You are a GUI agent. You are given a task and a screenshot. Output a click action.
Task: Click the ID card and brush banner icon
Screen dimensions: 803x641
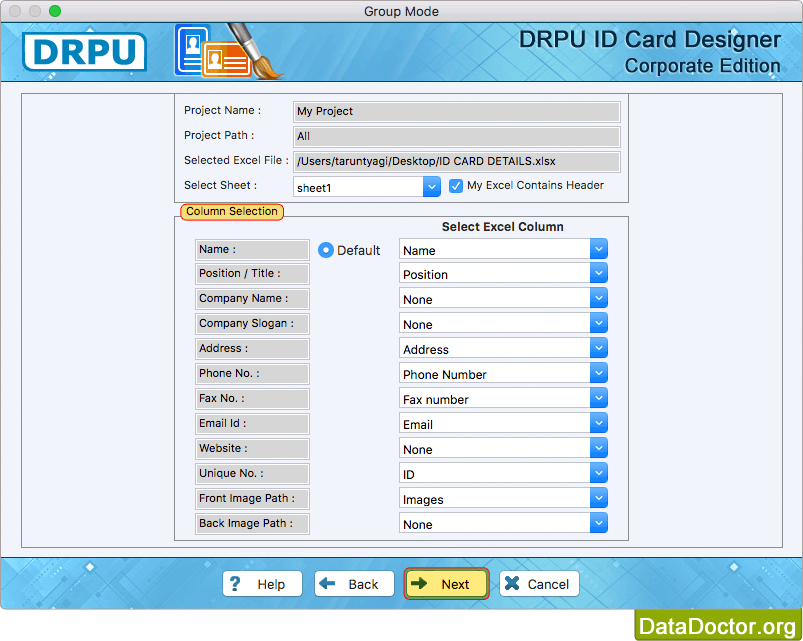[228, 51]
